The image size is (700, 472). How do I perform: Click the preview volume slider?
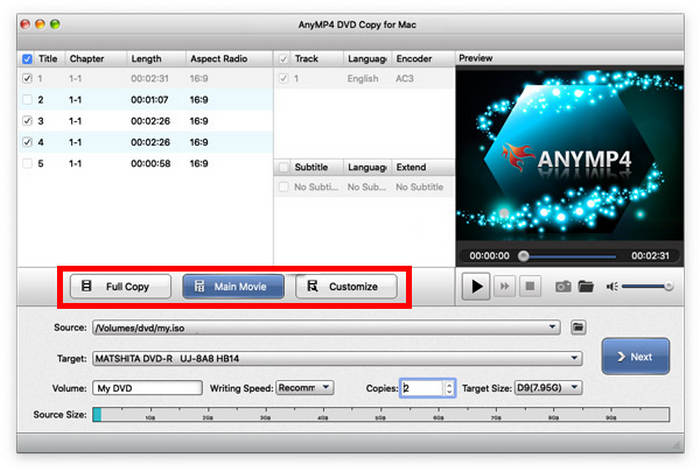pyautogui.click(x=650, y=287)
